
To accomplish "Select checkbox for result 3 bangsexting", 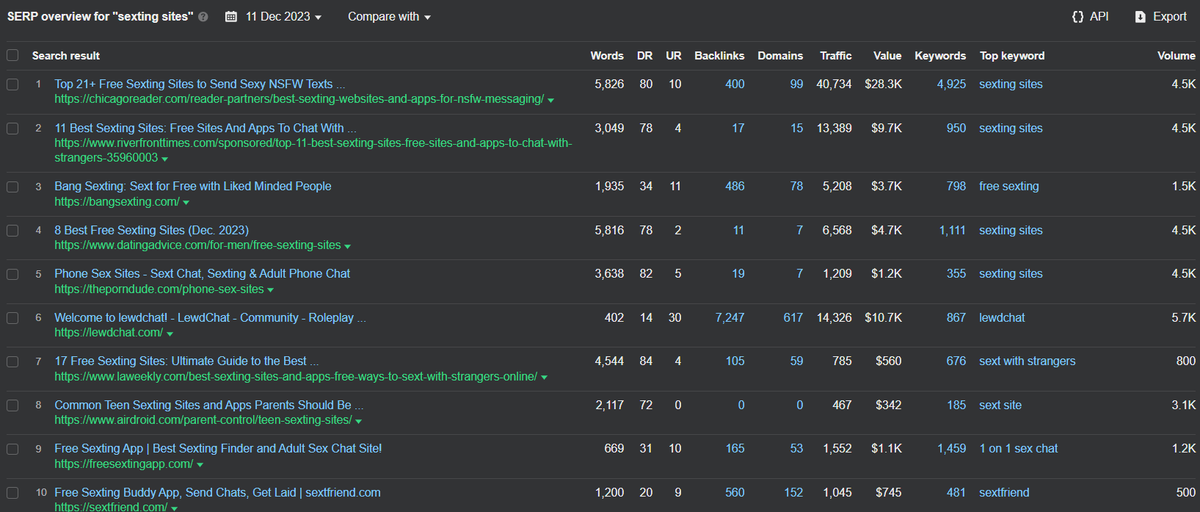I will pyautogui.click(x=12, y=187).
